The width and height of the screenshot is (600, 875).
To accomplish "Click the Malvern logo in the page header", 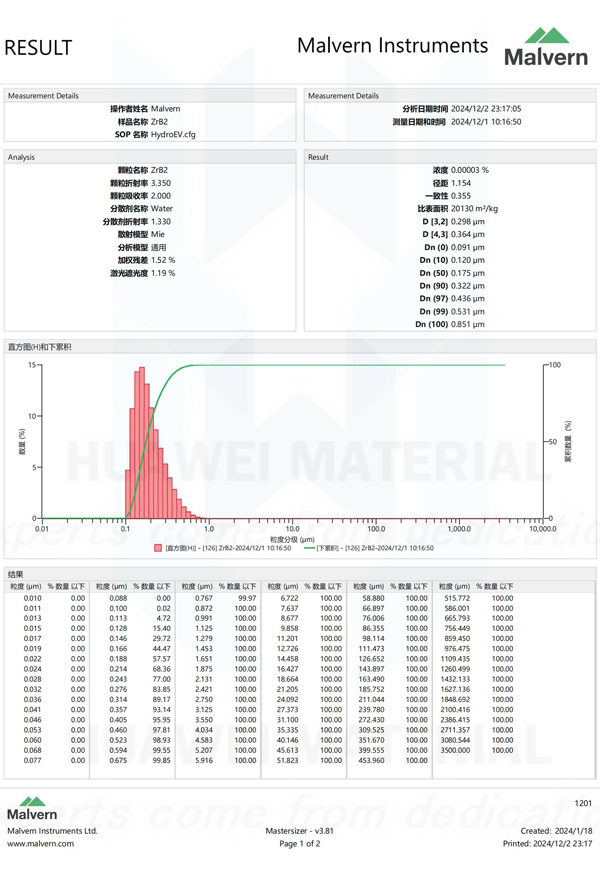I will pyautogui.click(x=545, y=47).
